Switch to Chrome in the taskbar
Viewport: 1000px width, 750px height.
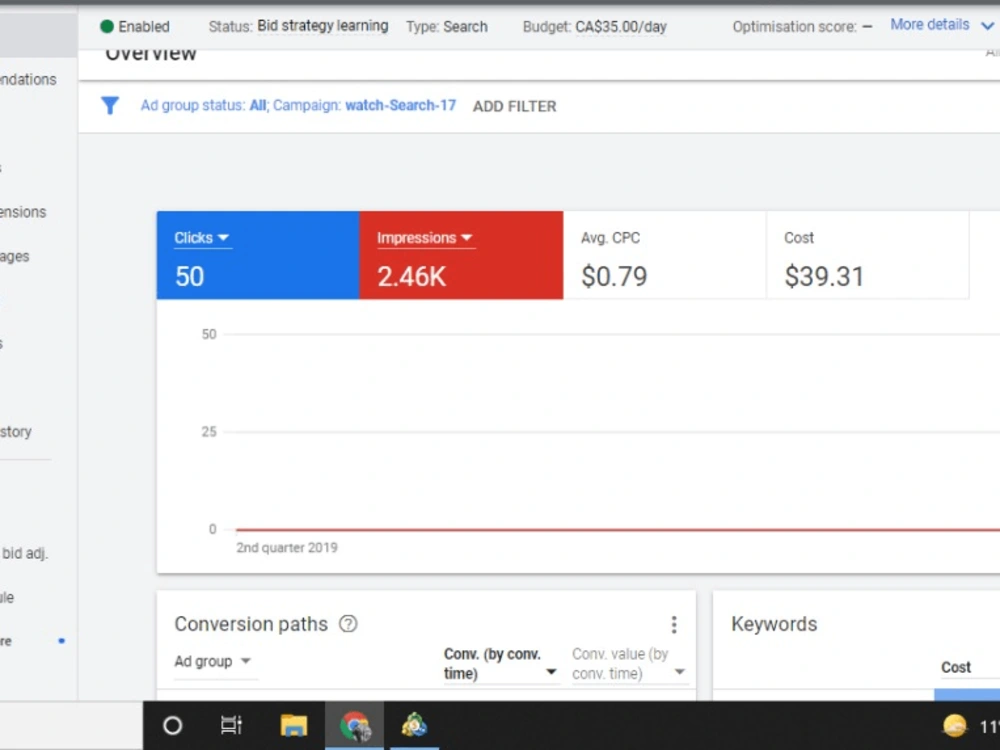coord(355,726)
